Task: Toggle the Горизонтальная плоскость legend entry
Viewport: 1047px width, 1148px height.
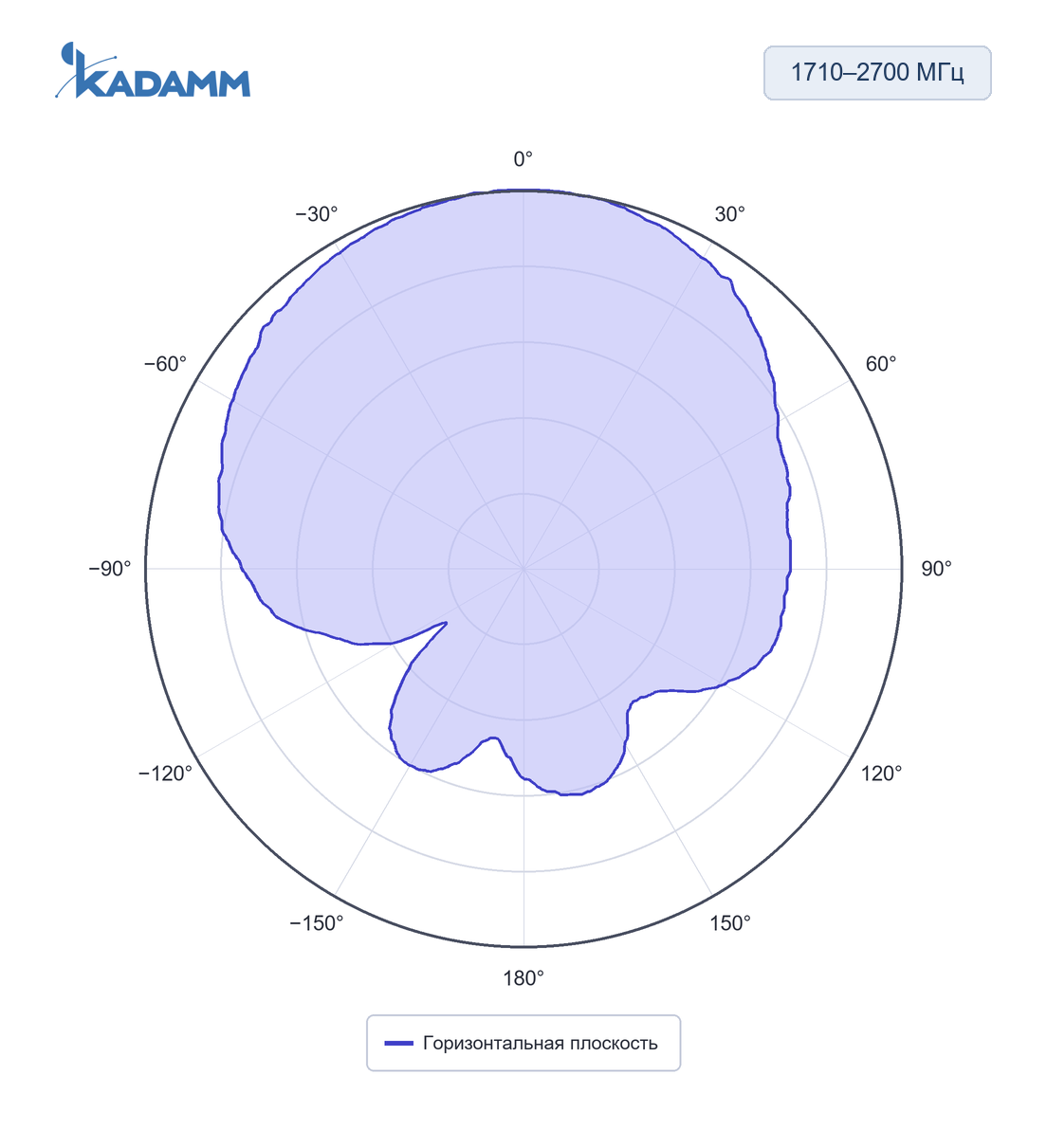Action: coord(523,1043)
